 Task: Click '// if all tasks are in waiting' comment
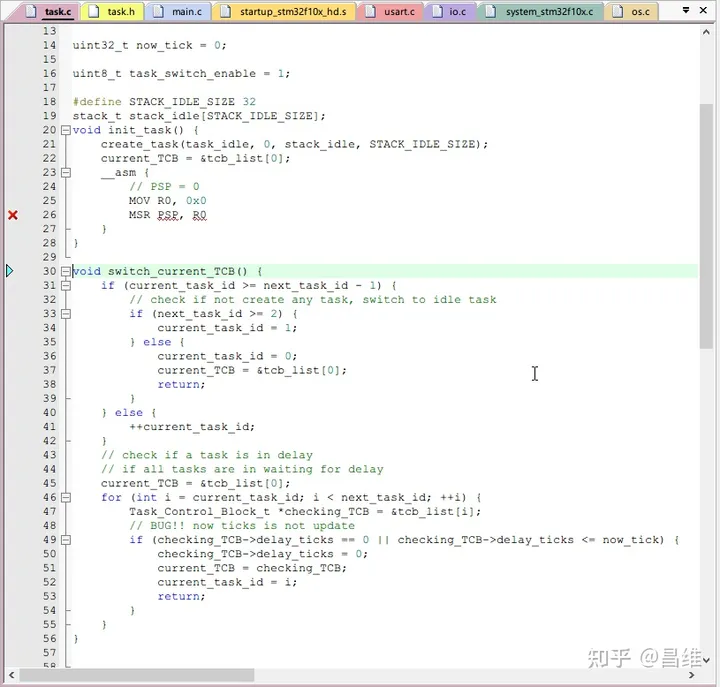pyautogui.click(x=242, y=469)
